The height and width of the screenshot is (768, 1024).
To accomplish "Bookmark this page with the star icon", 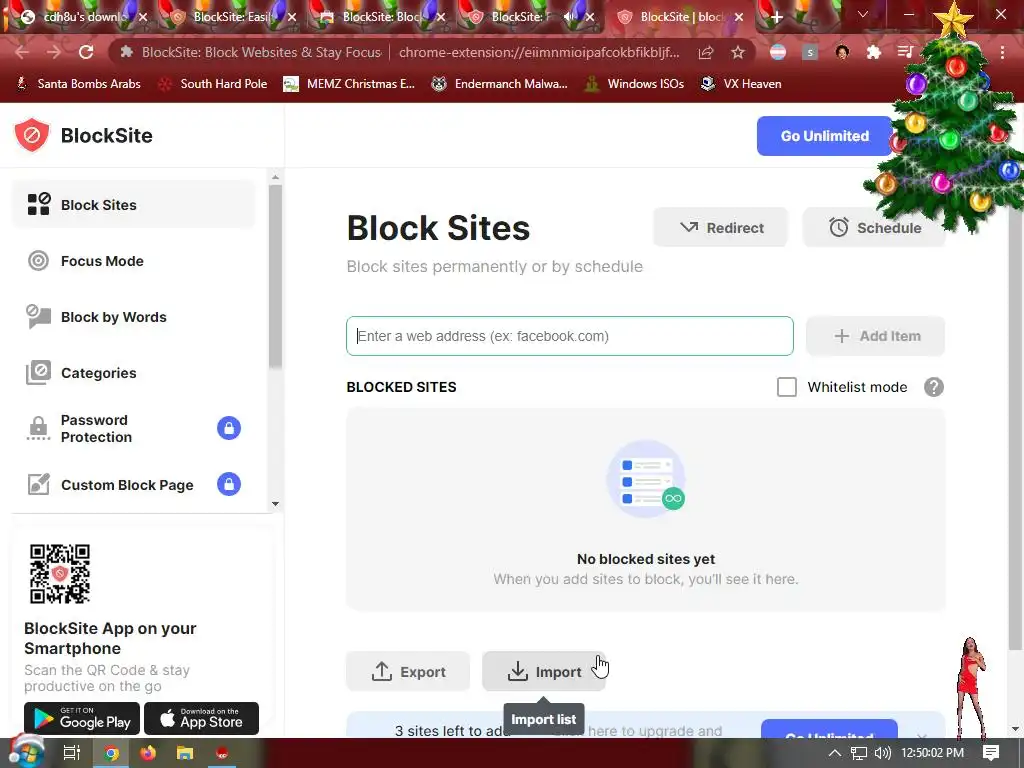I will pos(737,52).
